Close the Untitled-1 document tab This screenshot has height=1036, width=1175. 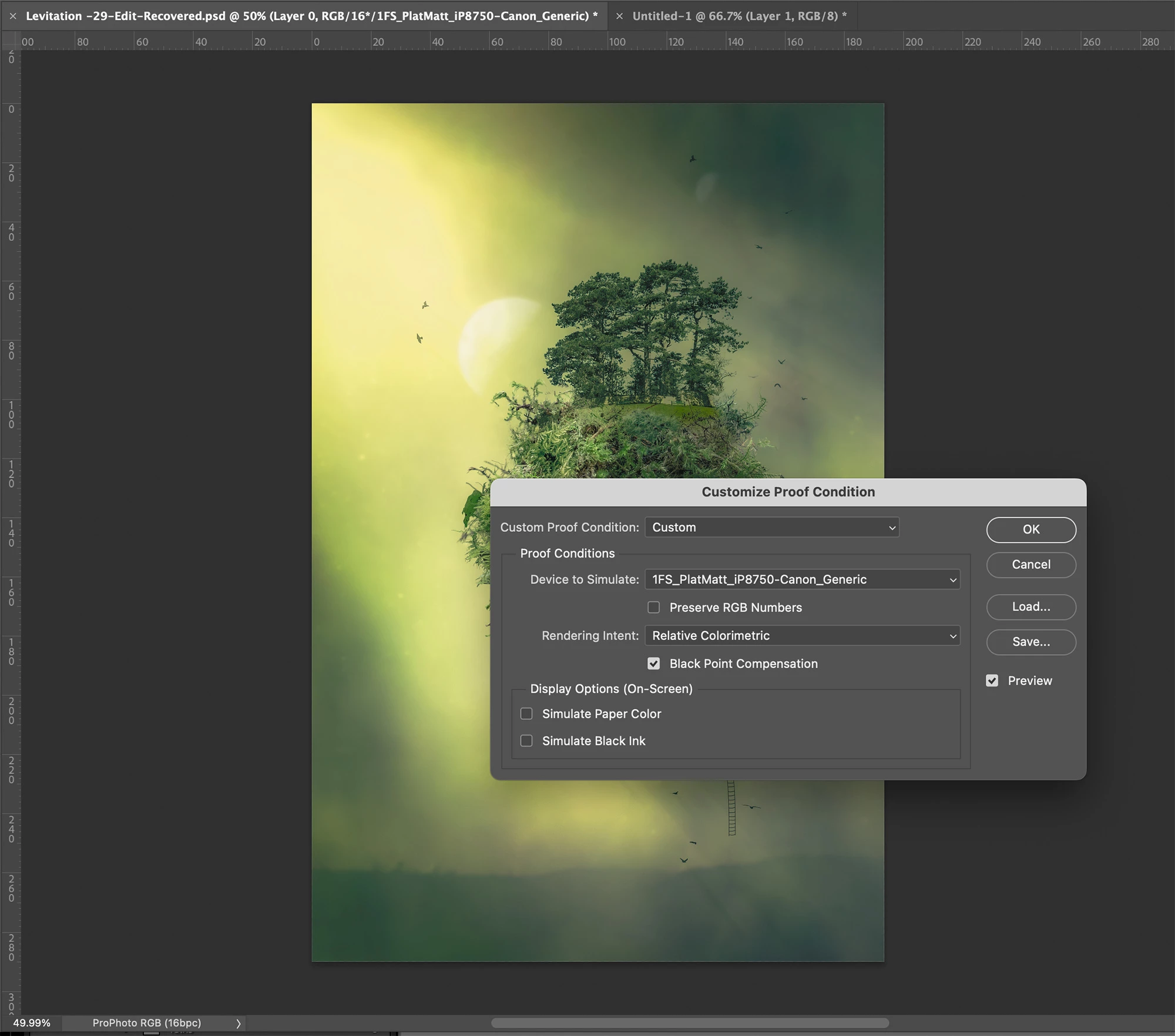[619, 16]
